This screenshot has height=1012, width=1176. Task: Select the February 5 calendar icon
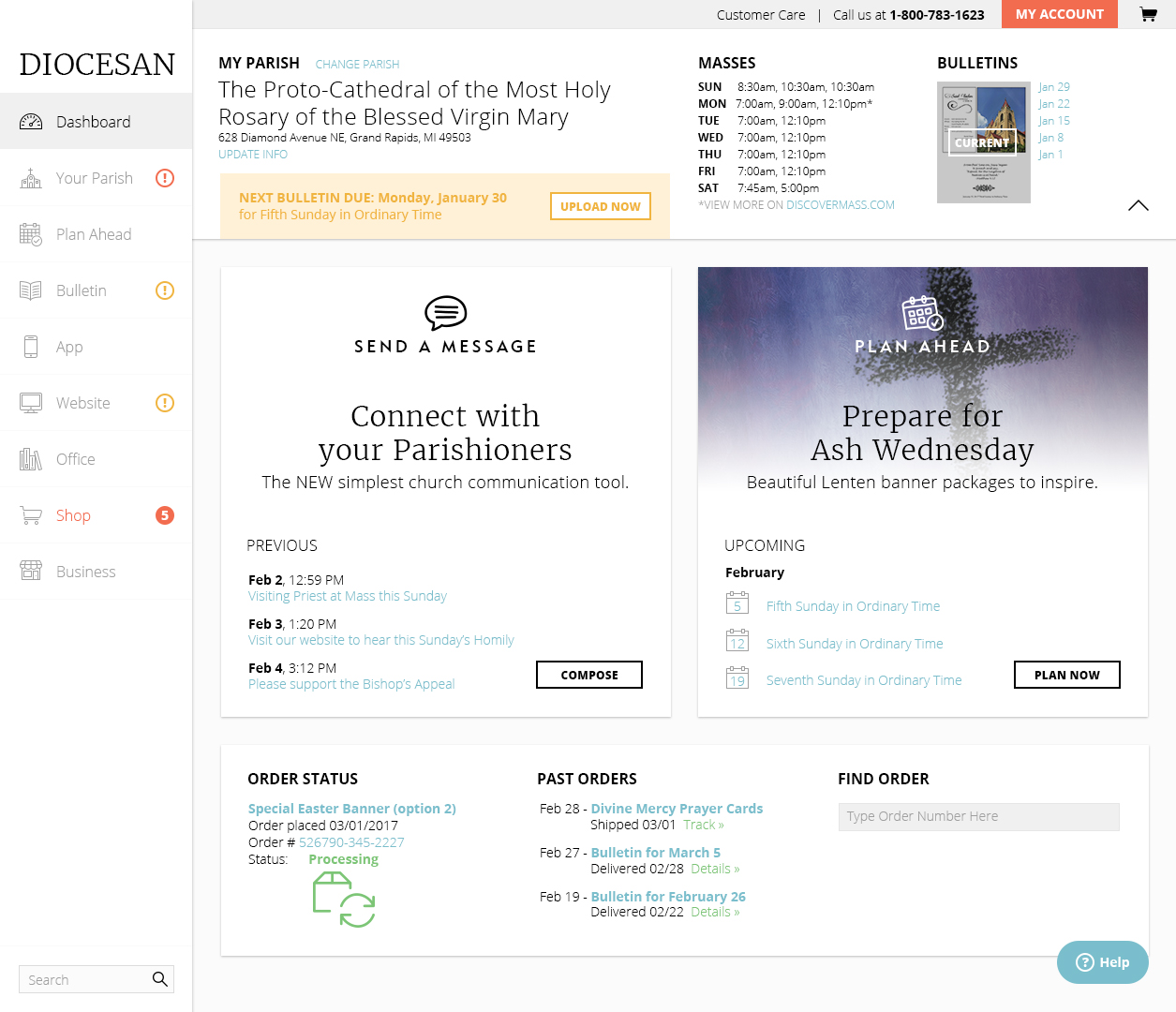click(737, 604)
